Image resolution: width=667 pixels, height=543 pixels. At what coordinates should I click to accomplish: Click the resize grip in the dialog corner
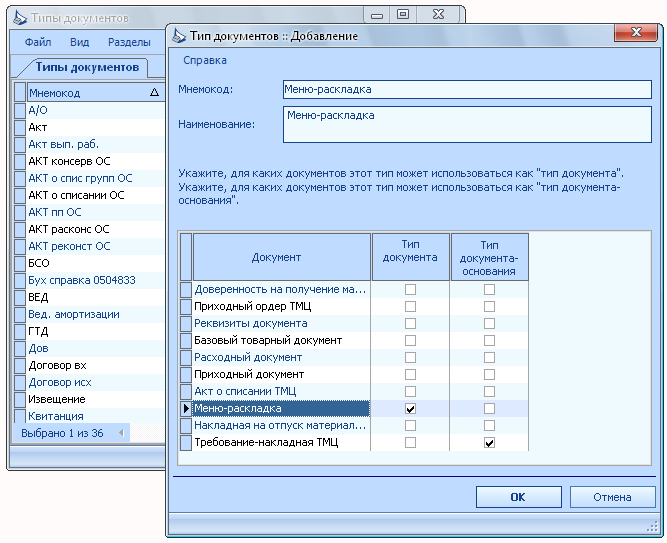click(x=652, y=528)
